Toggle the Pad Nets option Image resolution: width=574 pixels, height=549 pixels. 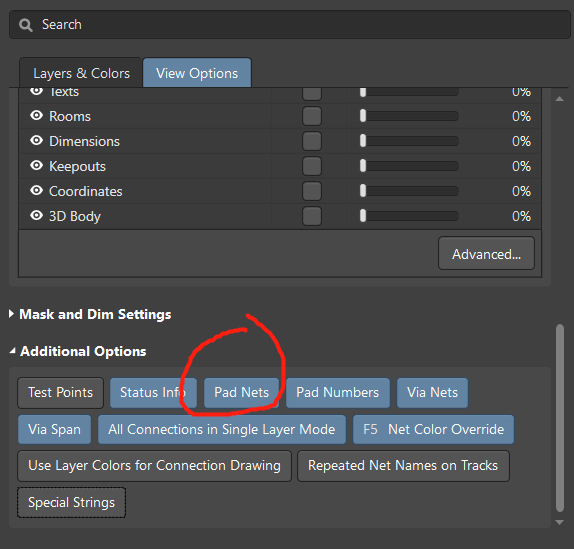242,393
